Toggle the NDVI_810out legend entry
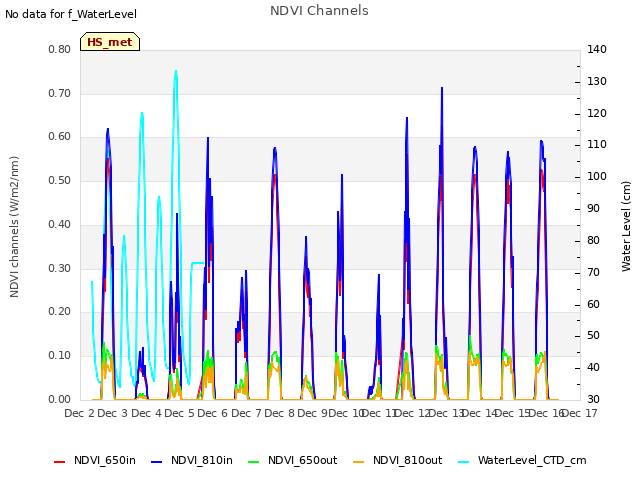The height and width of the screenshot is (480, 640). pyautogui.click(x=398, y=460)
